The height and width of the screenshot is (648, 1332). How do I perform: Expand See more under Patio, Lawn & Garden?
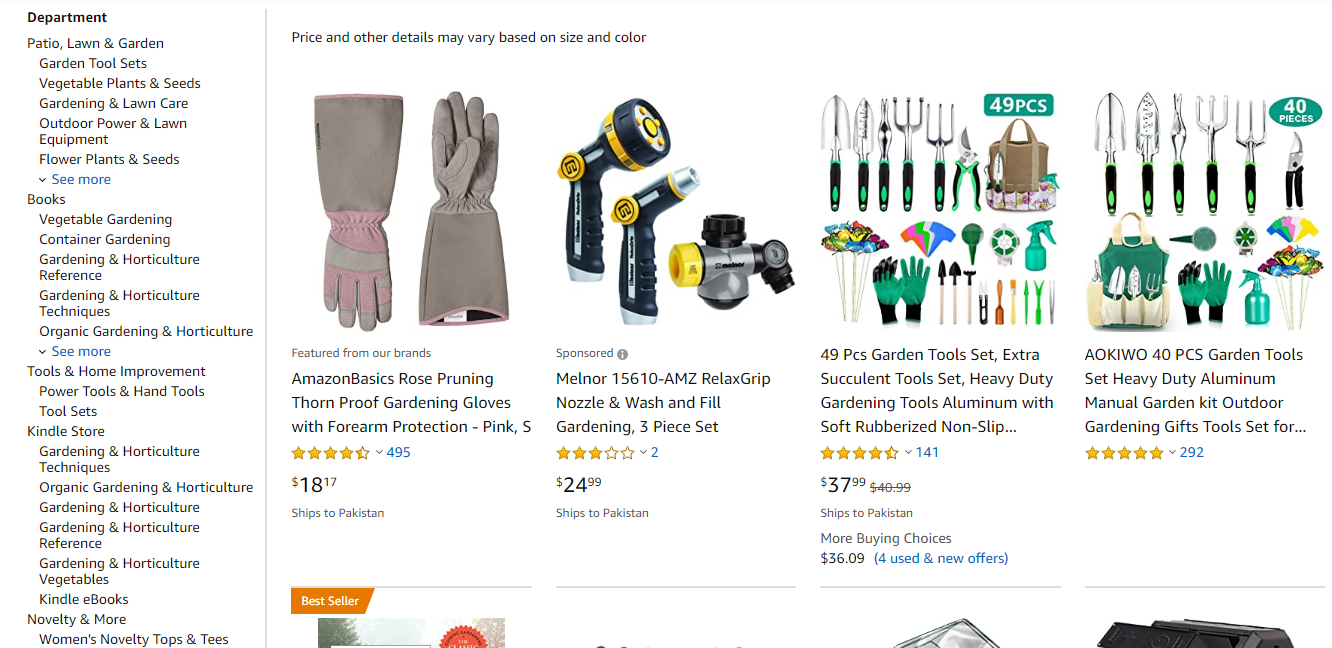click(81, 179)
